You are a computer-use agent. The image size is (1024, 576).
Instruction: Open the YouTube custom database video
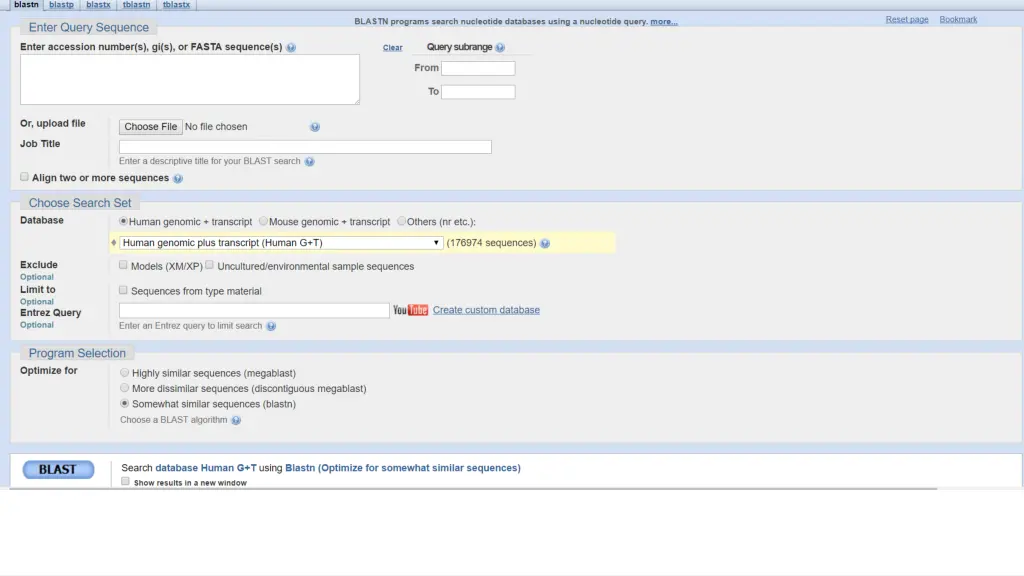pos(410,310)
